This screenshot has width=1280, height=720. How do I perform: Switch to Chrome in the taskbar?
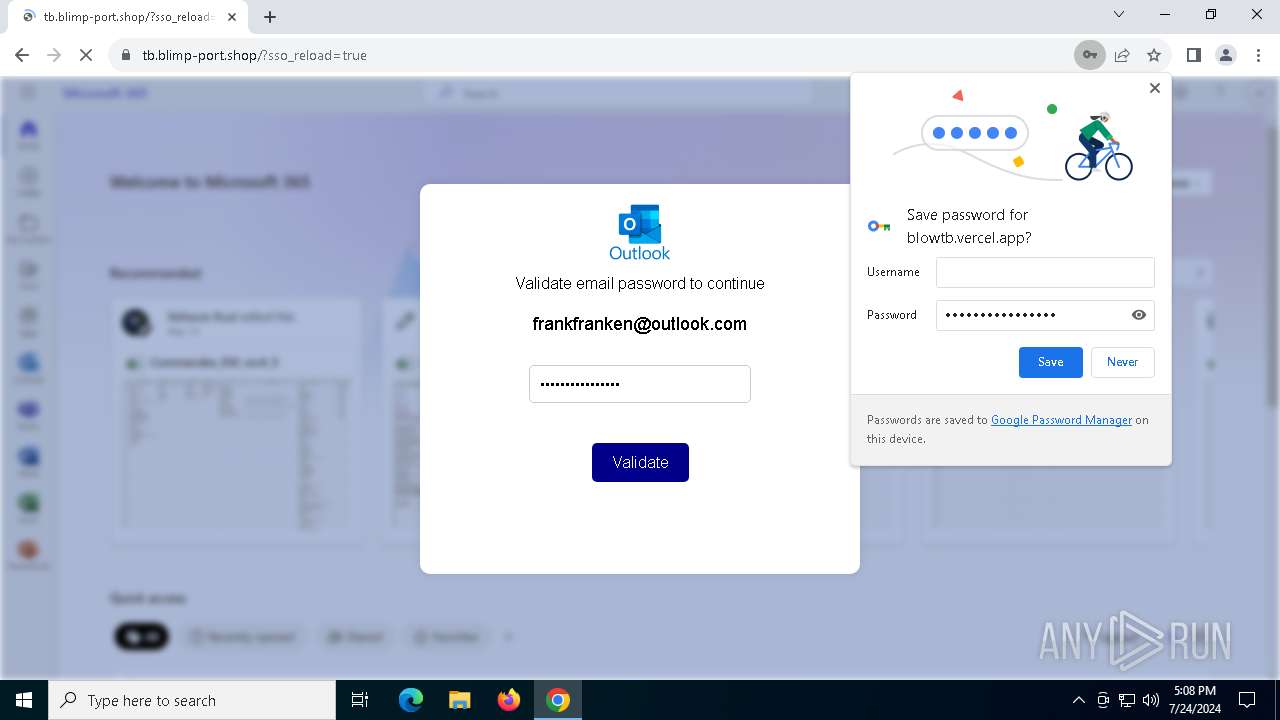(558, 700)
